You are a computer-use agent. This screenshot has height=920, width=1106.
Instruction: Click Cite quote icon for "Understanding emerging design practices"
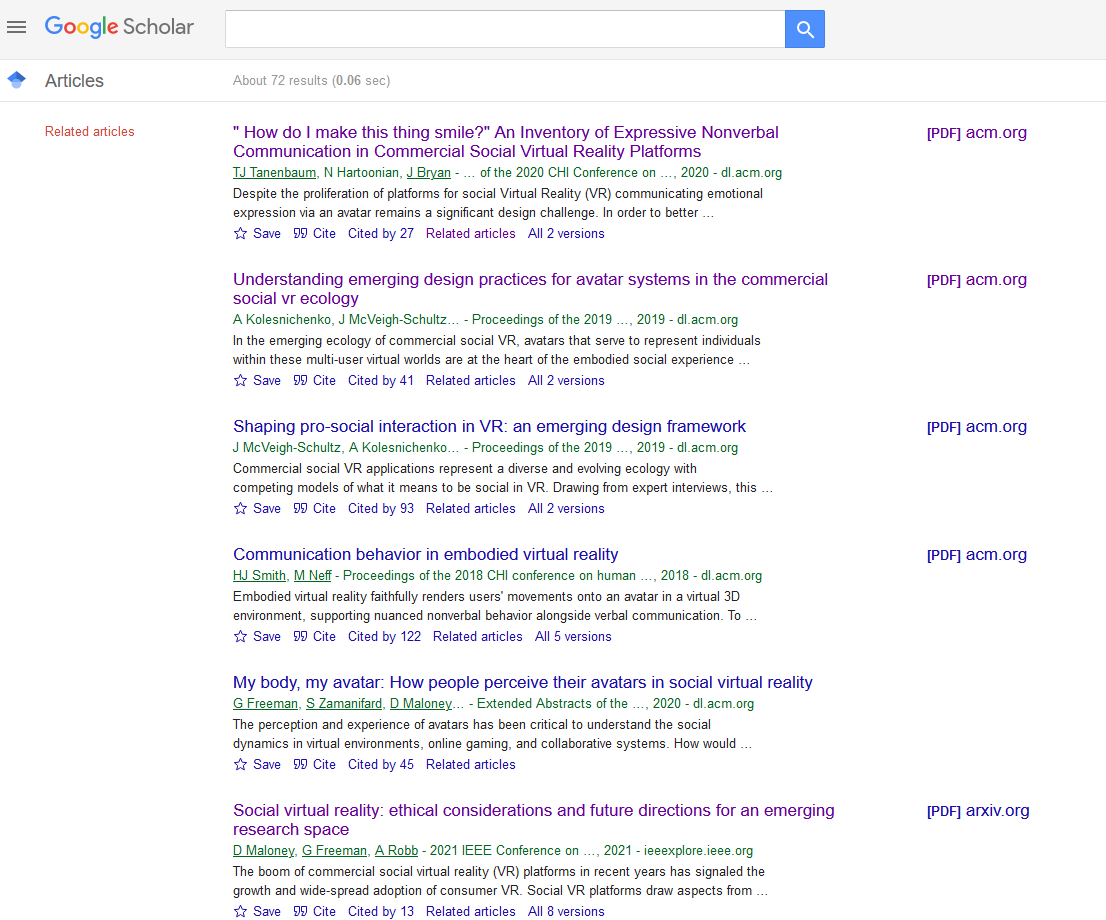300,380
